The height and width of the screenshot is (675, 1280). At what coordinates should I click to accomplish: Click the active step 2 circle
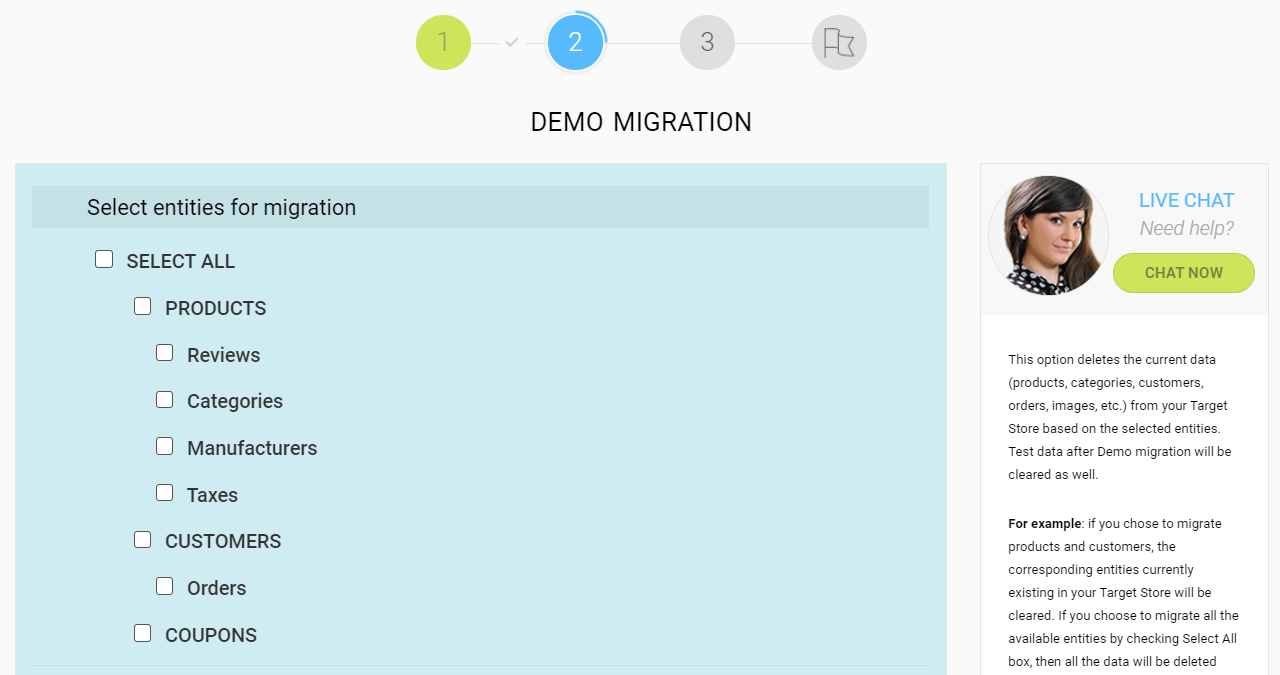pos(575,43)
